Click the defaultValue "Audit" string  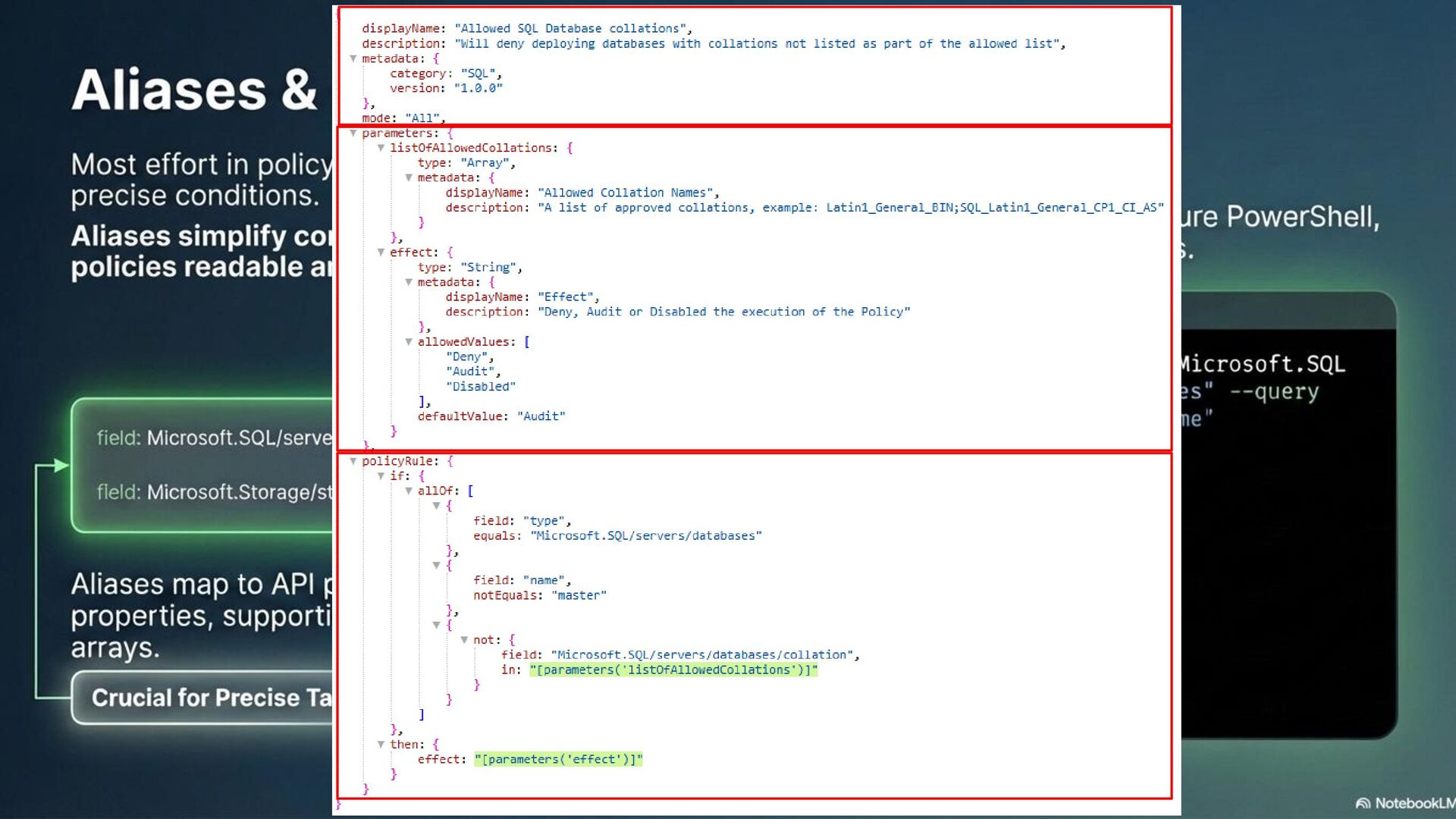point(541,416)
